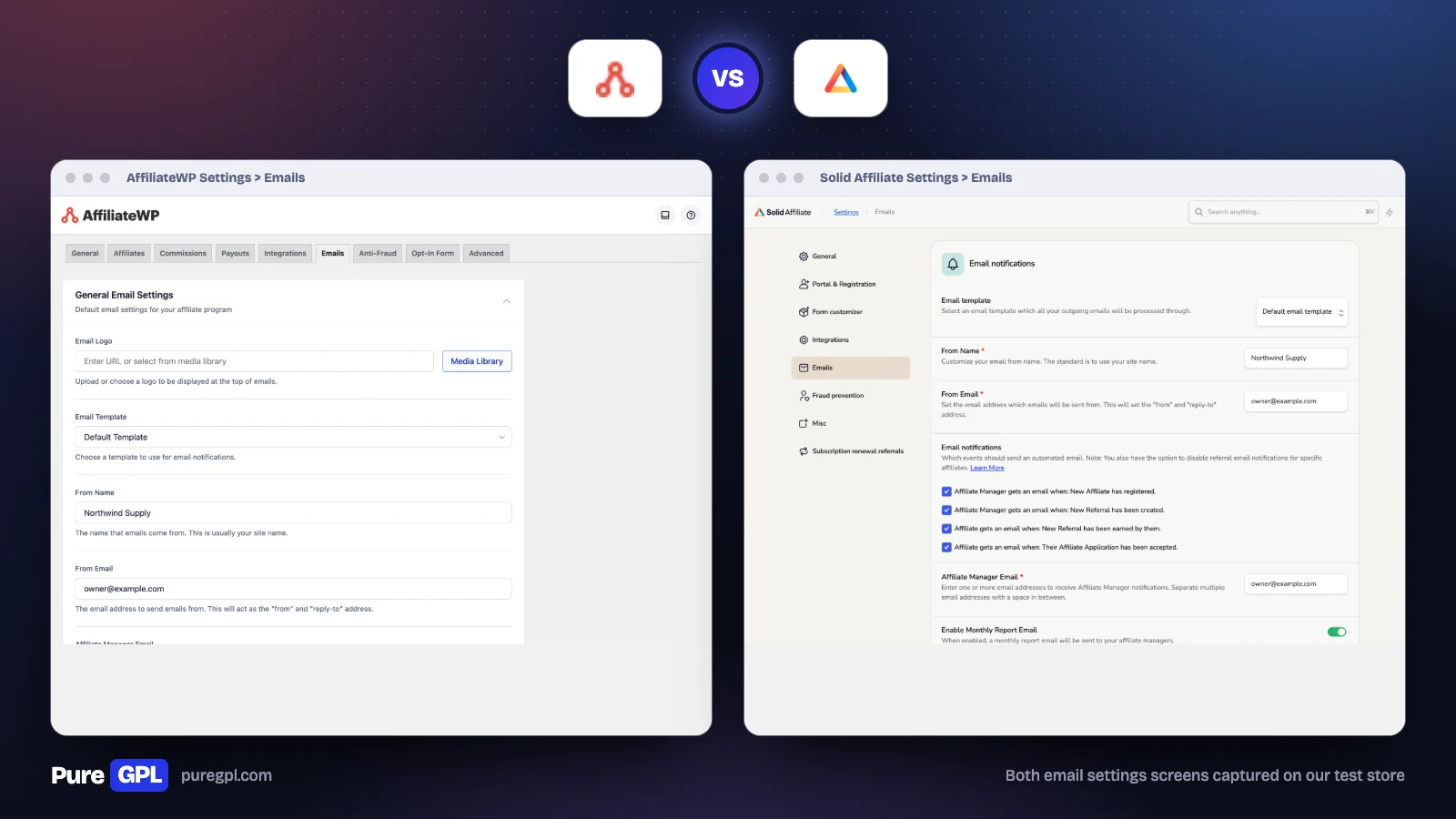Click the Media Library button
This screenshot has width=1456, height=819.
coord(477,361)
